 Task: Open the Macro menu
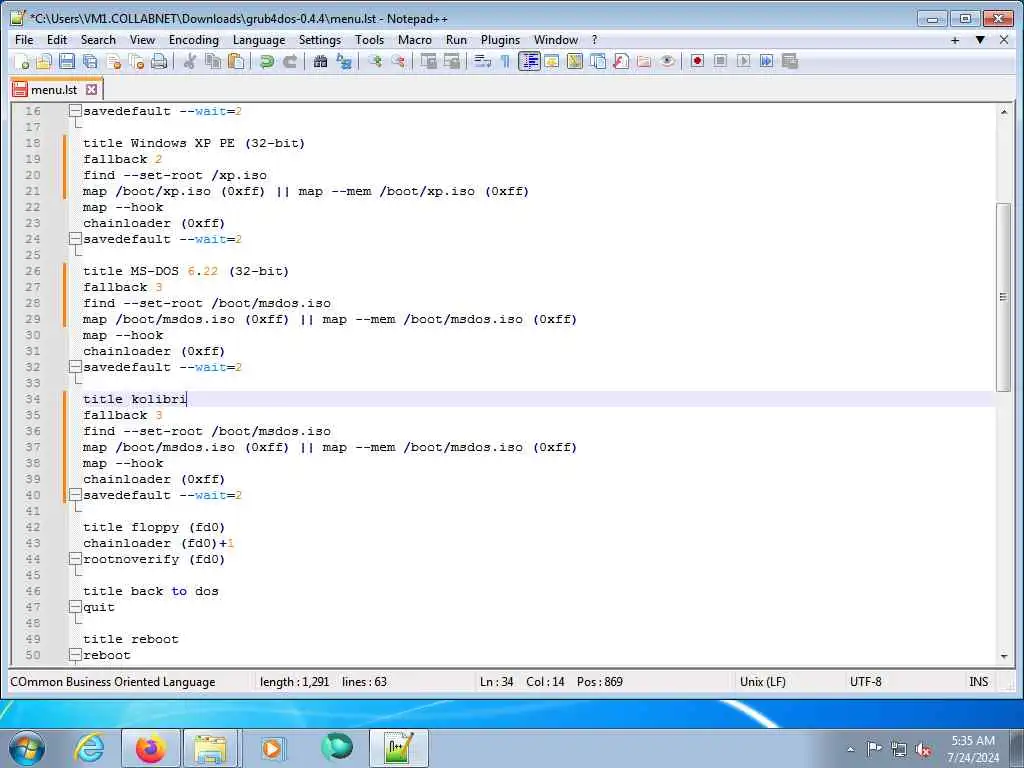[x=415, y=40]
